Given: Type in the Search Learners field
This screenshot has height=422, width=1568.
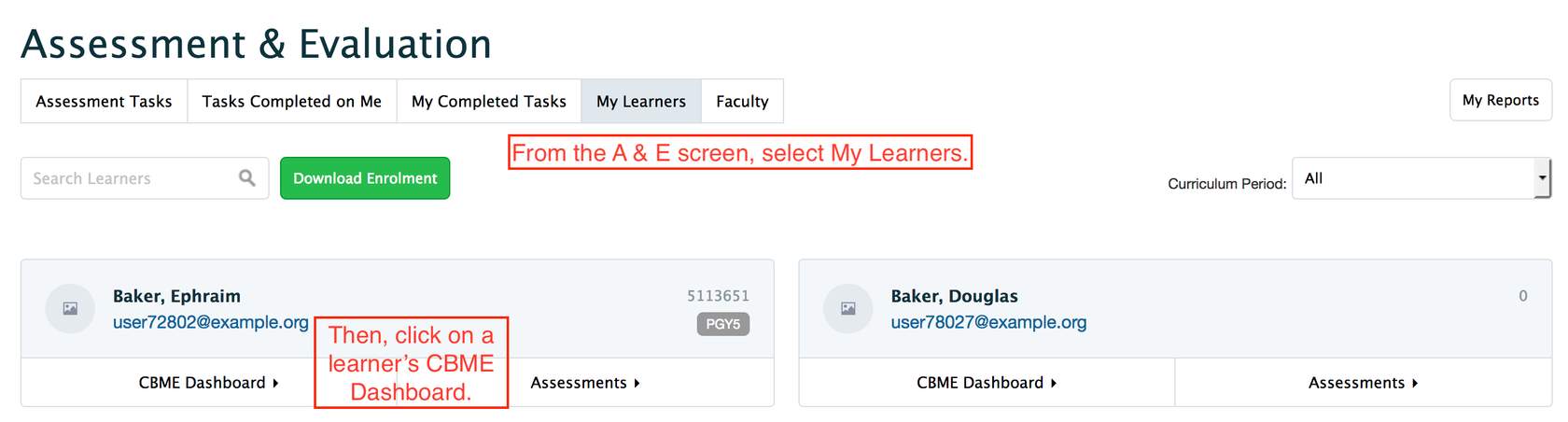Looking at the screenshot, I should [x=131, y=178].
